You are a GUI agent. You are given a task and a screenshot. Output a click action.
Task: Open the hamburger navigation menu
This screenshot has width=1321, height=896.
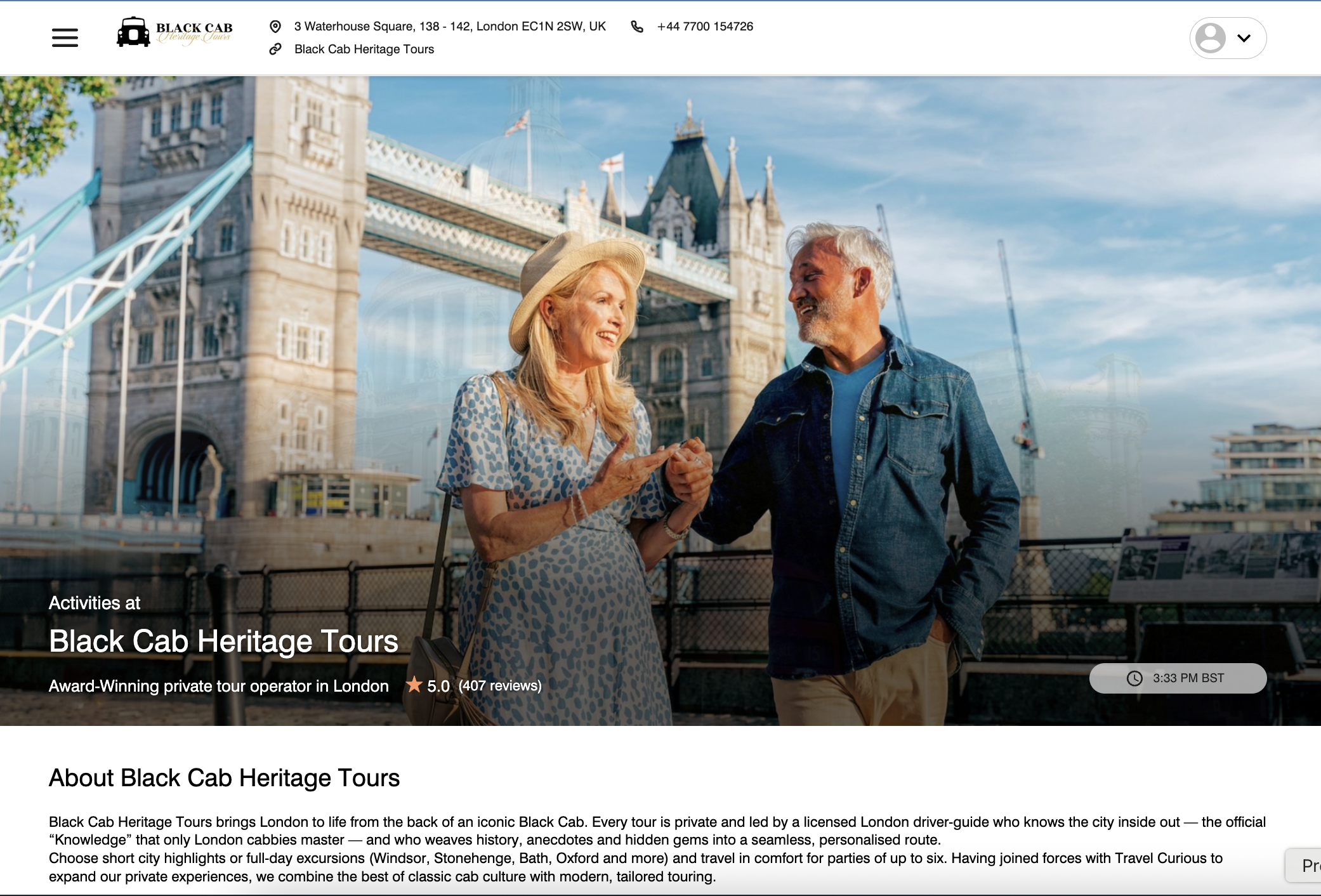tap(65, 37)
